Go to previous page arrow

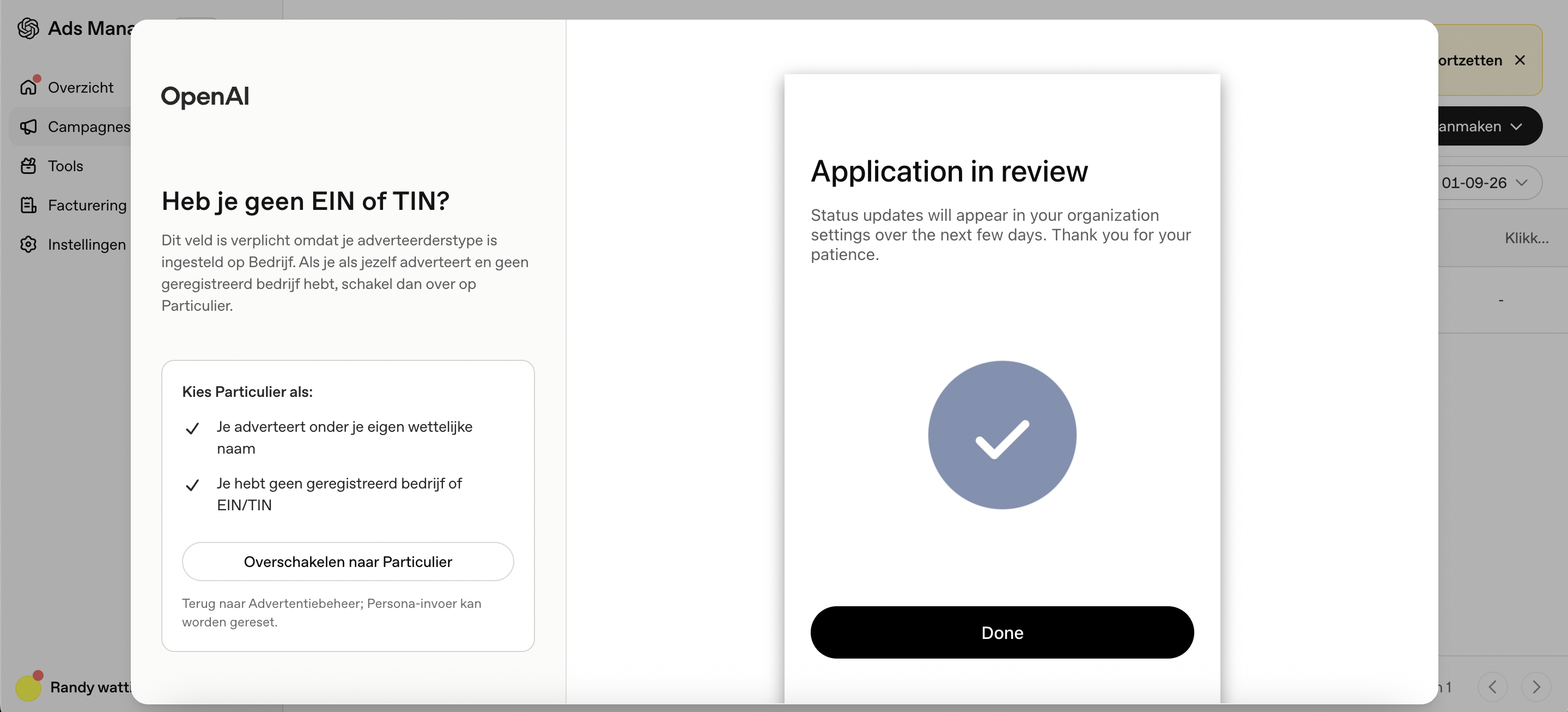(x=1492, y=687)
